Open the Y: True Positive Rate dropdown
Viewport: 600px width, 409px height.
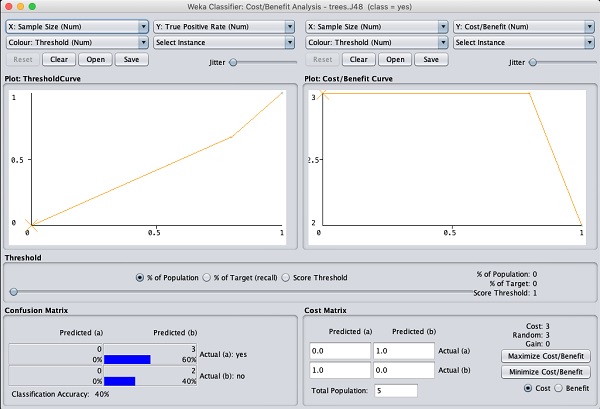coord(224,27)
